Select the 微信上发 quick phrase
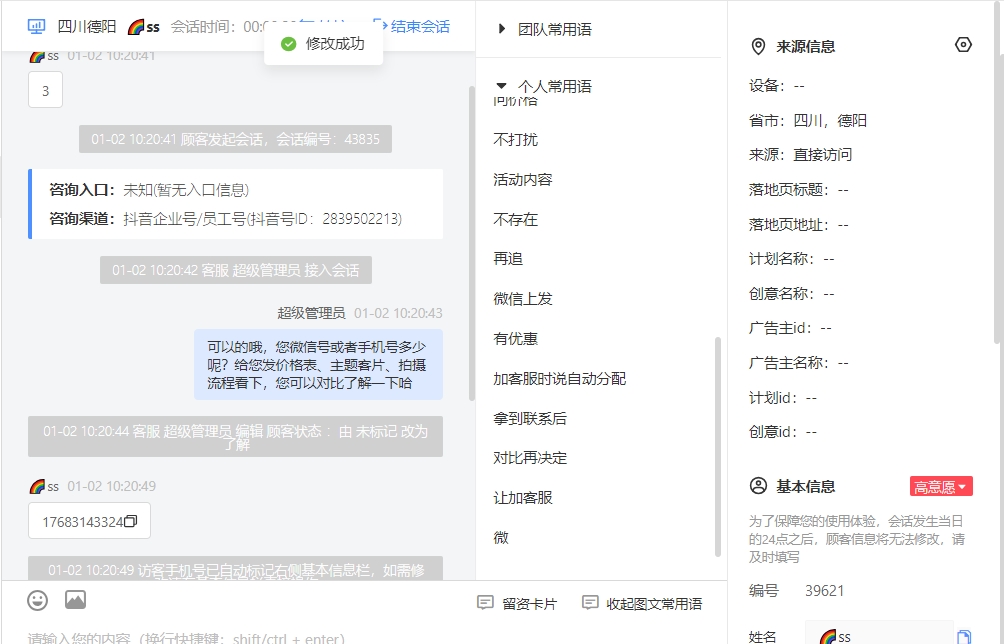 coord(522,298)
